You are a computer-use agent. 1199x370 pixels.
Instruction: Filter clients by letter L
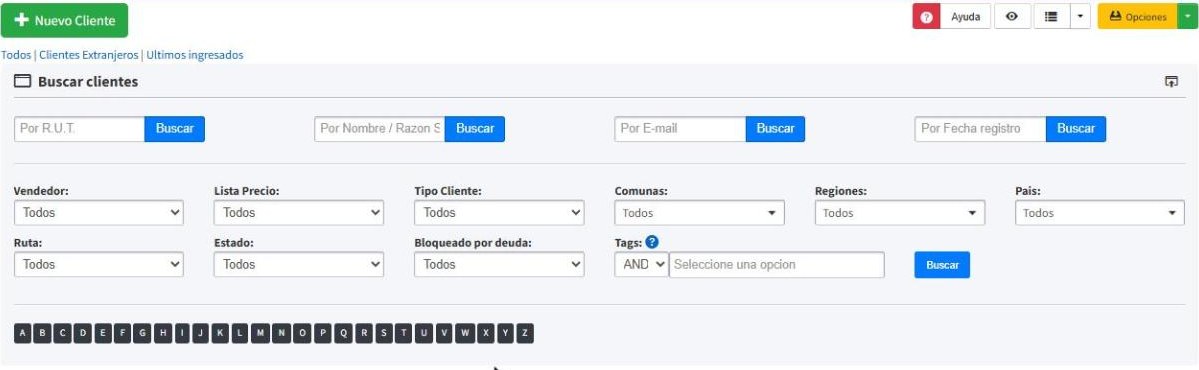pos(240,333)
